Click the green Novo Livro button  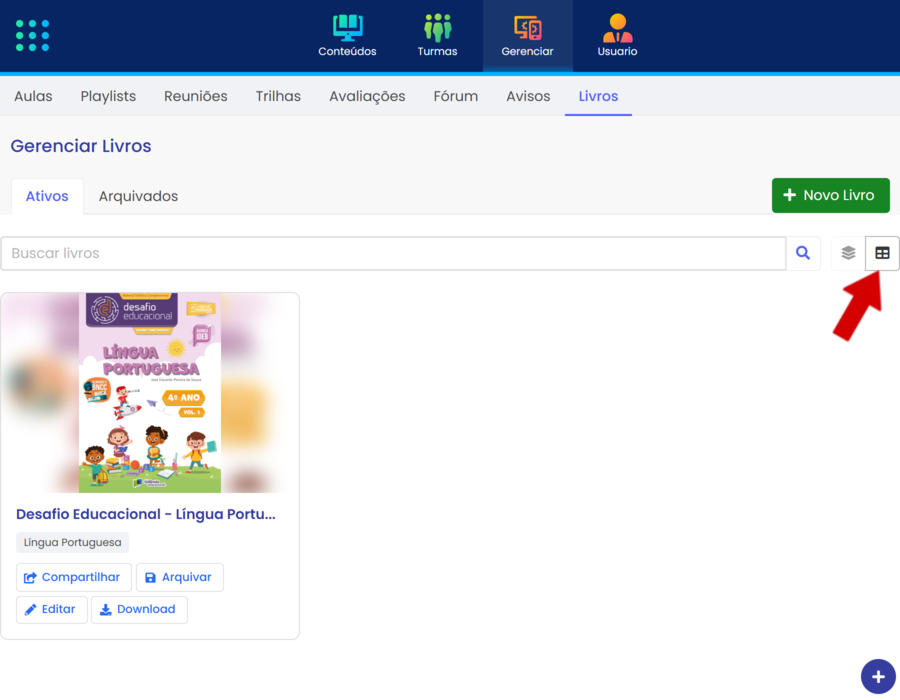point(830,195)
